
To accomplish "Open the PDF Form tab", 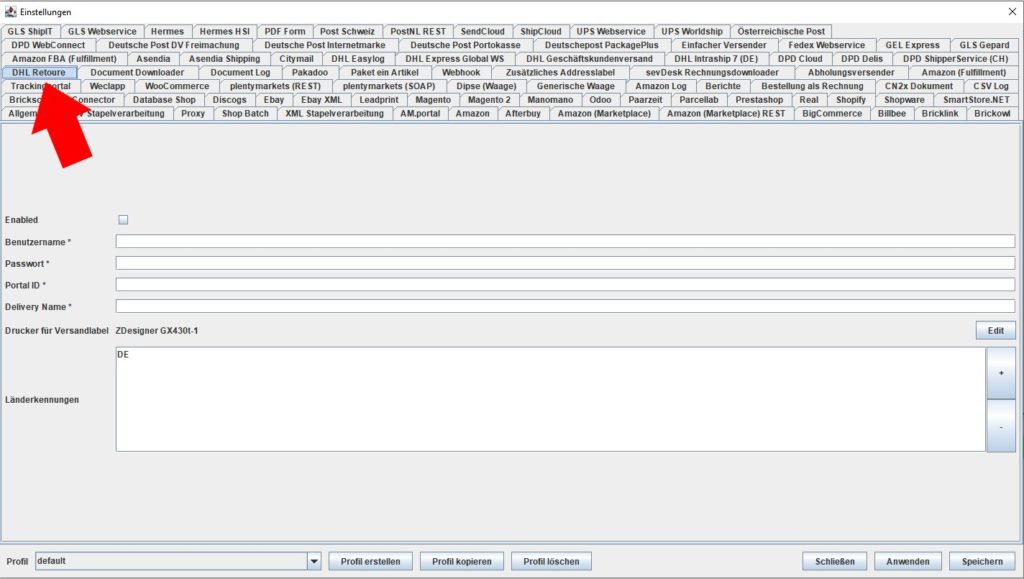I will 285,31.
